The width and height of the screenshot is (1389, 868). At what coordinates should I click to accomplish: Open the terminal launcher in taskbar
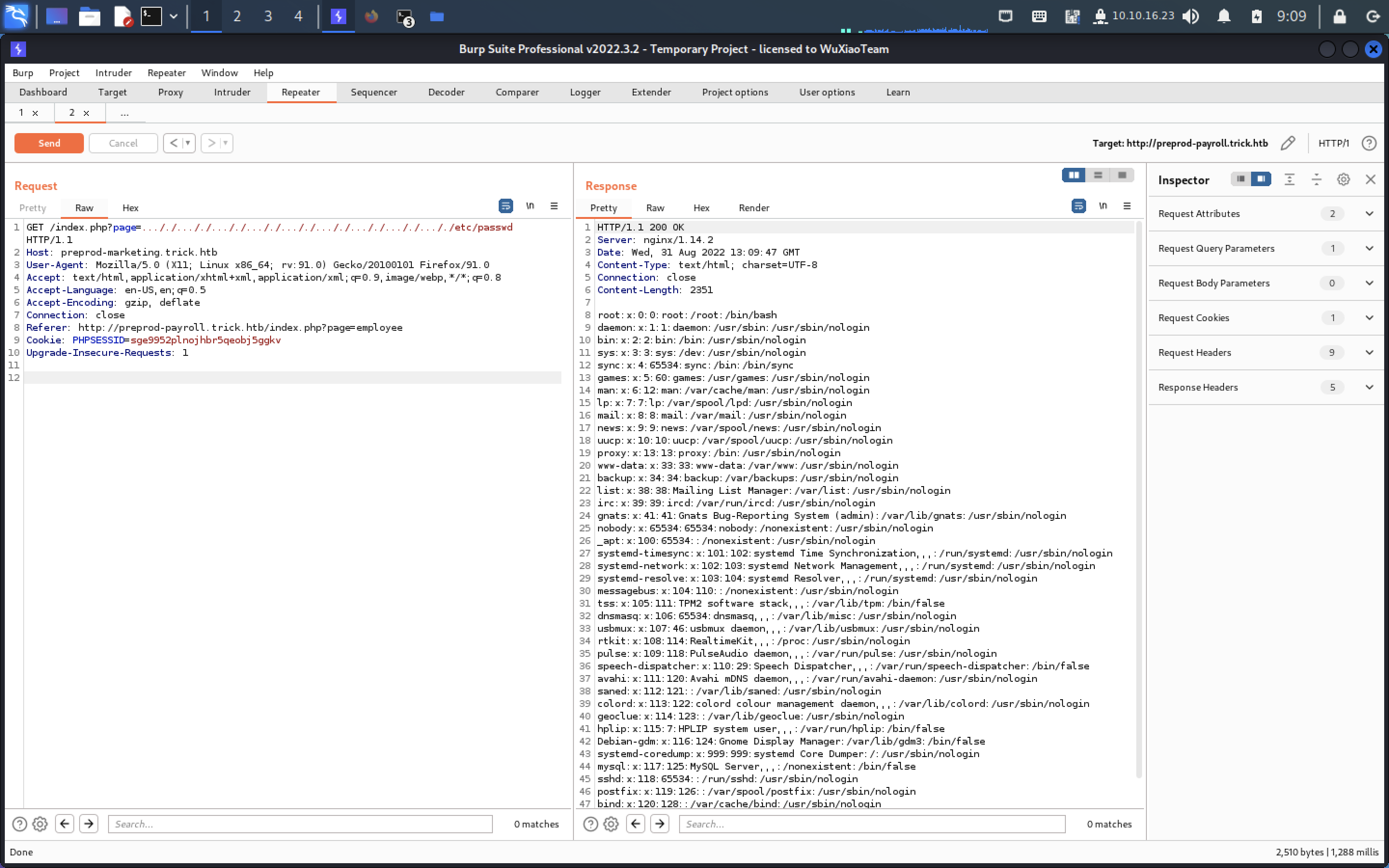[x=151, y=16]
